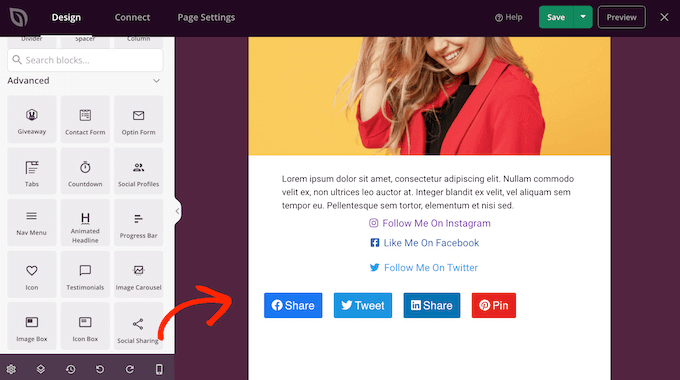Focus the Search blocks field
The height and width of the screenshot is (380, 680).
click(85, 60)
